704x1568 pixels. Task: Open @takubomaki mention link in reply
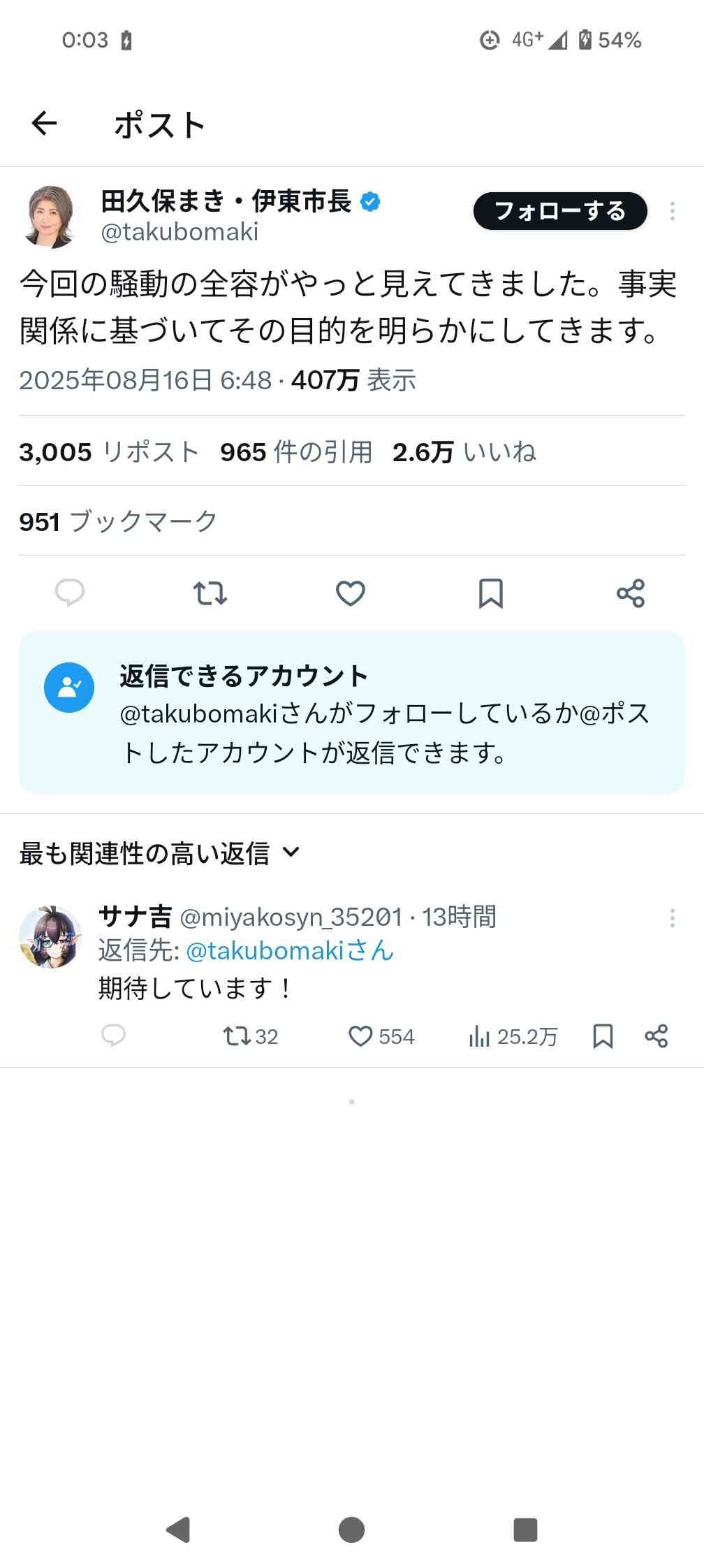[x=290, y=950]
